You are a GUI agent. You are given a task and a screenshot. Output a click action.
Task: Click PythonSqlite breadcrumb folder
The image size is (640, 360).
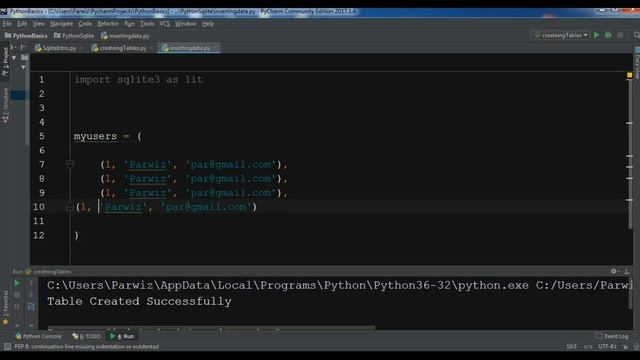pyautogui.click(x=74, y=36)
